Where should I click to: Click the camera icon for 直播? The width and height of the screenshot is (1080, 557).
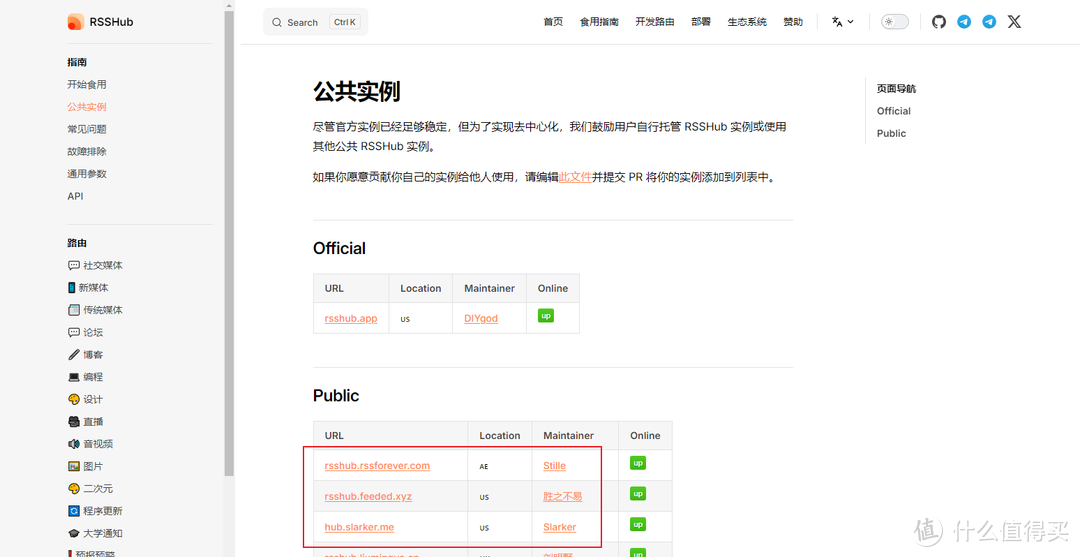[x=74, y=421]
